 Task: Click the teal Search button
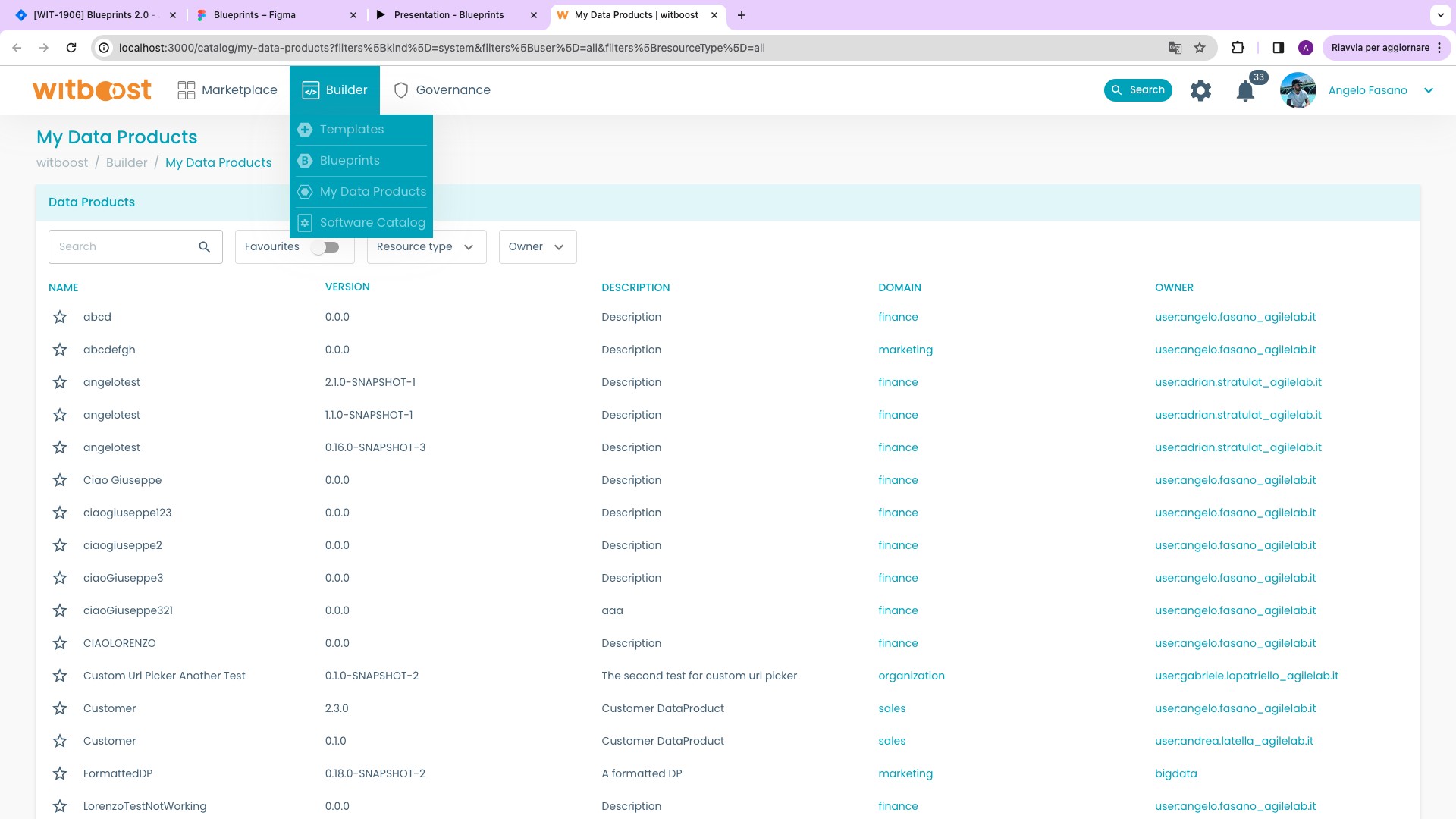1137,90
